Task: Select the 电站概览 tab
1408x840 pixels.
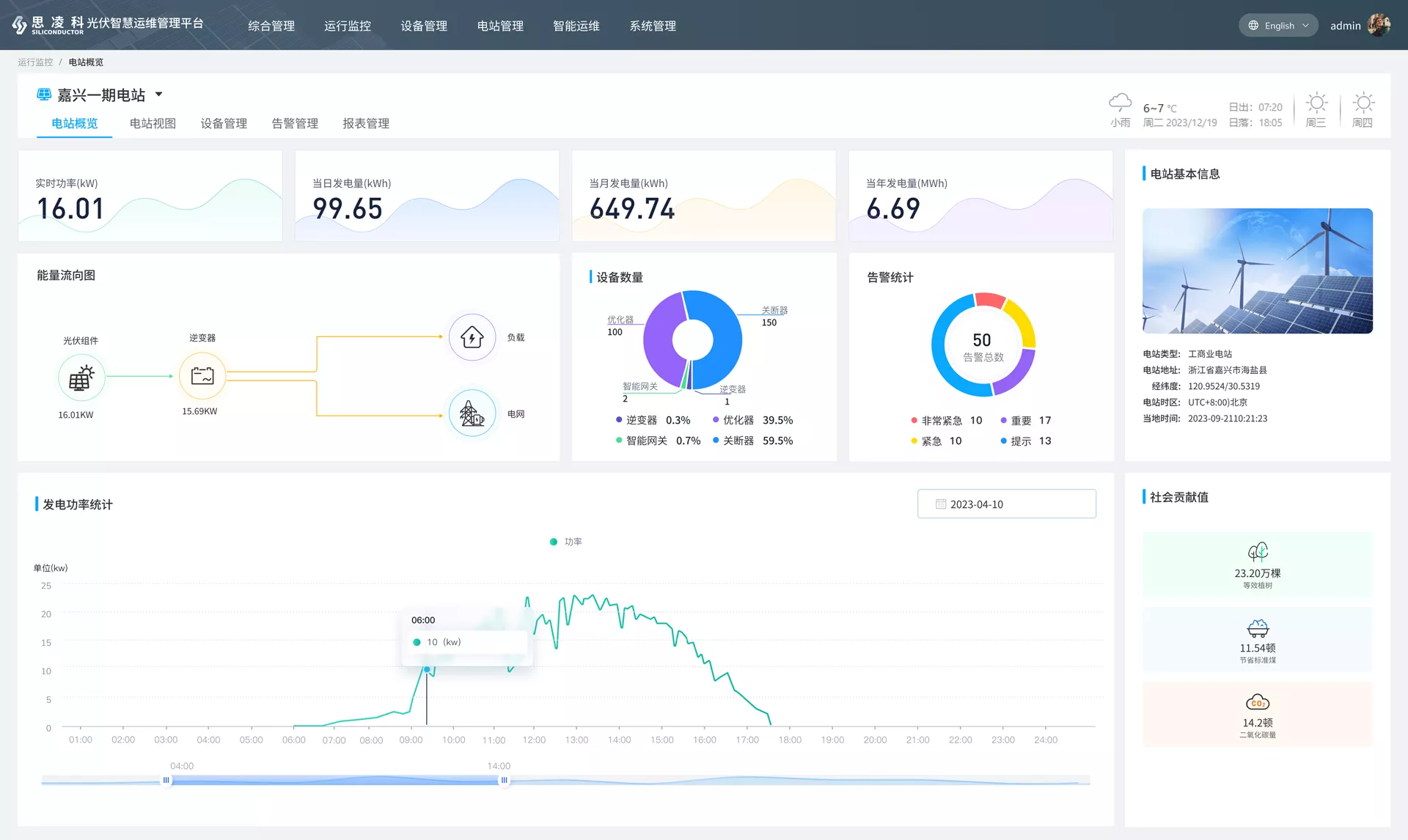Action: [x=75, y=123]
